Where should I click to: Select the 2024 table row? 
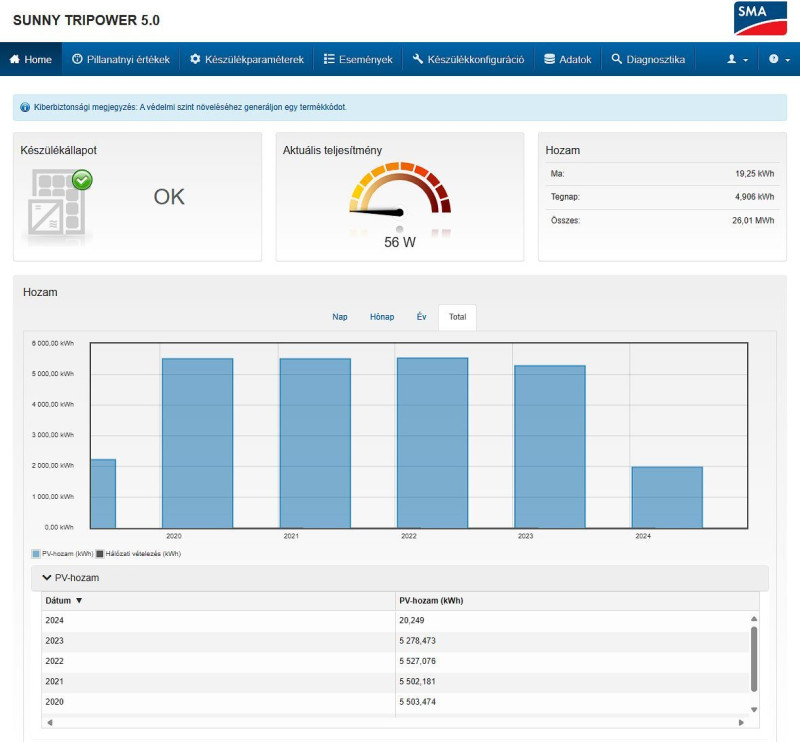pos(395,621)
